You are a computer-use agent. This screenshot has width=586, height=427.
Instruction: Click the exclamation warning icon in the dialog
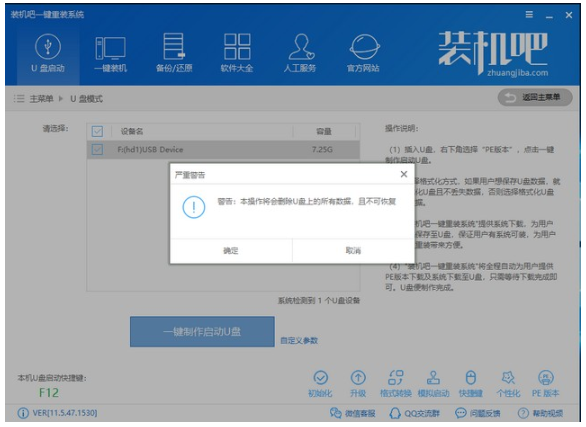(x=194, y=207)
